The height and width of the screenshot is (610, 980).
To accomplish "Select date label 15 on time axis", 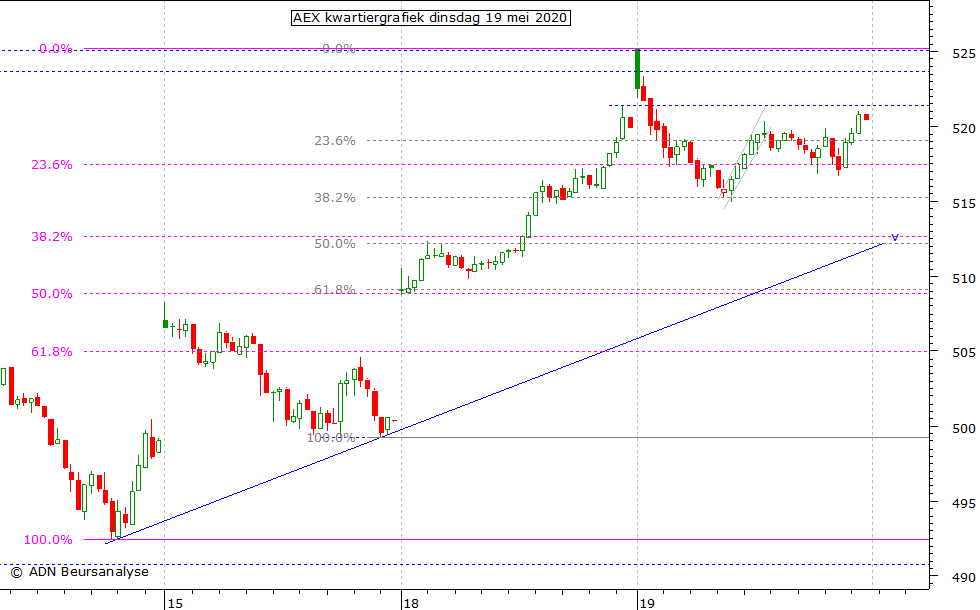I will tap(176, 603).
